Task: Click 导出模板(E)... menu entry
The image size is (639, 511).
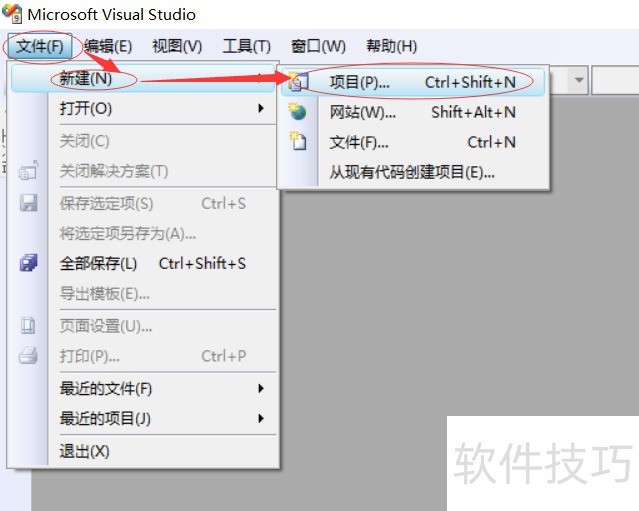Action: tap(143, 293)
